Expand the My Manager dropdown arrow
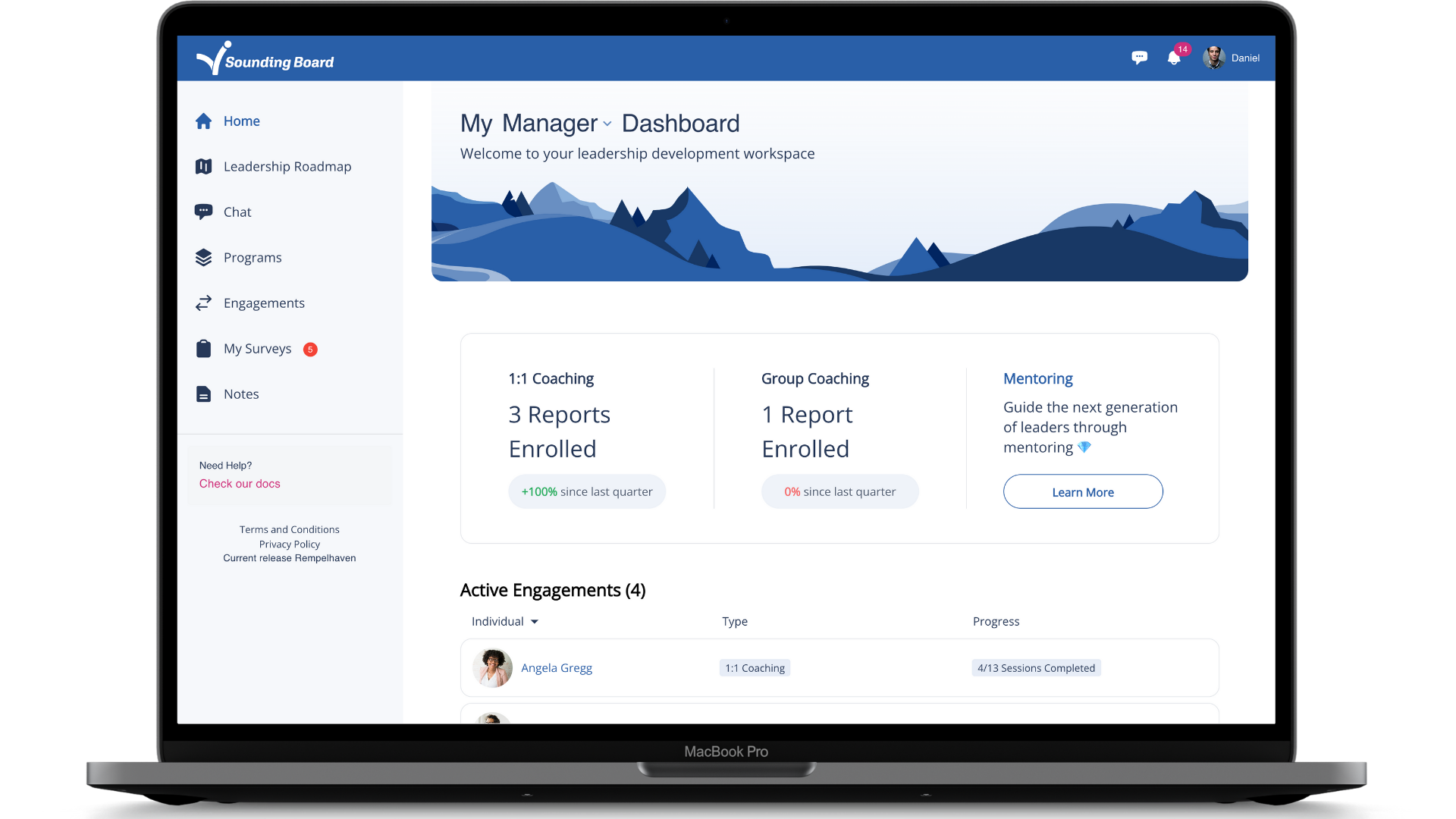Image resolution: width=1456 pixels, height=819 pixels. pyautogui.click(x=608, y=125)
